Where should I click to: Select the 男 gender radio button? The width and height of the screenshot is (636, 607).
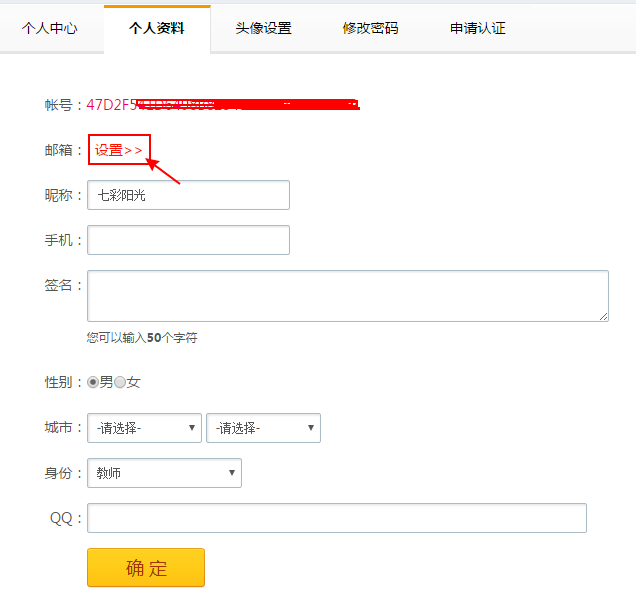point(94,382)
